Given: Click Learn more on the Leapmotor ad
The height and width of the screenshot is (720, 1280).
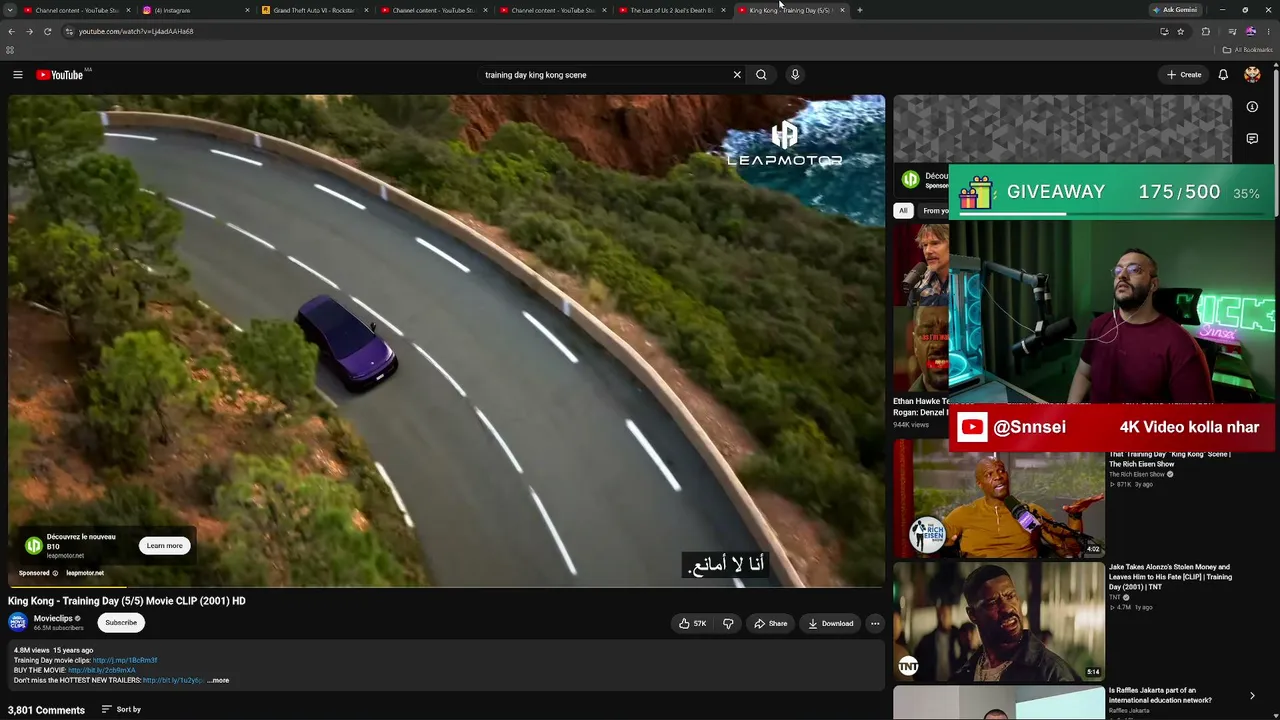Looking at the screenshot, I should (165, 546).
